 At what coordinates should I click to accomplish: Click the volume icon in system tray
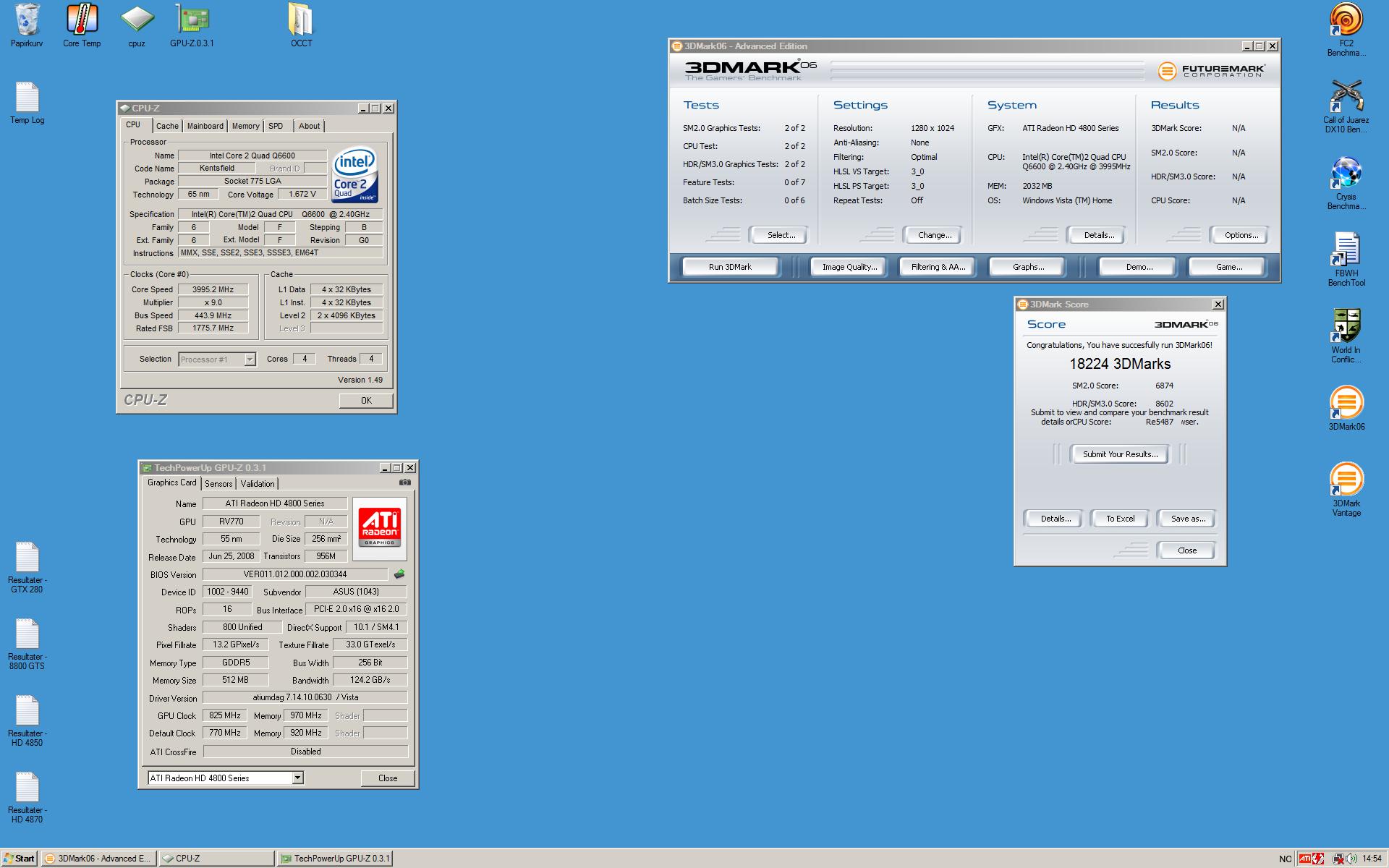tap(1351, 859)
